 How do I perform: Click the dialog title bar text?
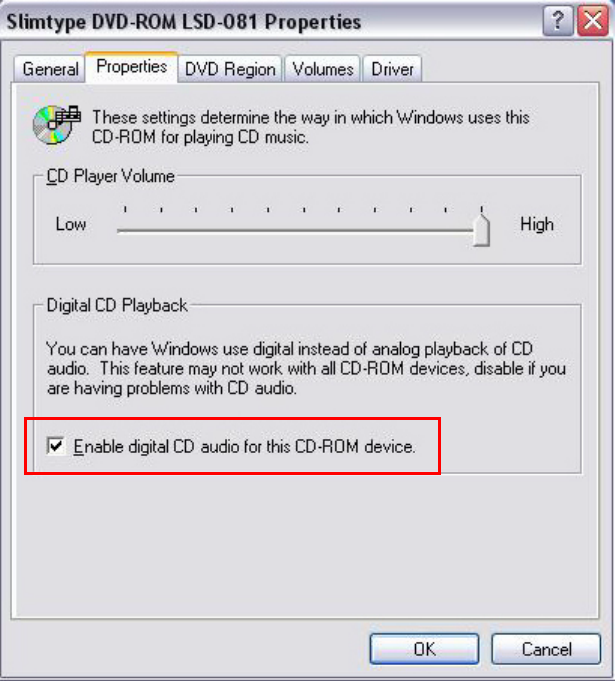184,22
